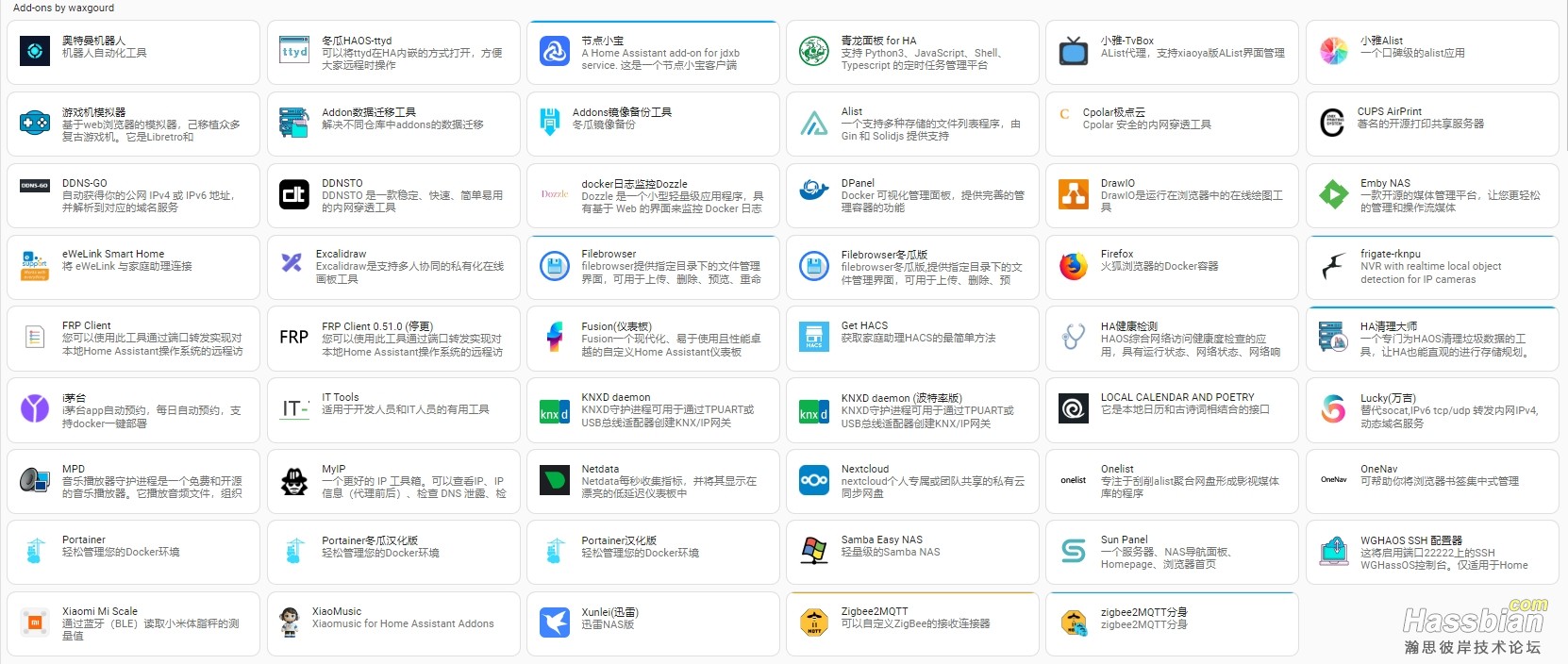Click the XiaoMusic avatar icon
1568x664 pixels.
(290, 622)
